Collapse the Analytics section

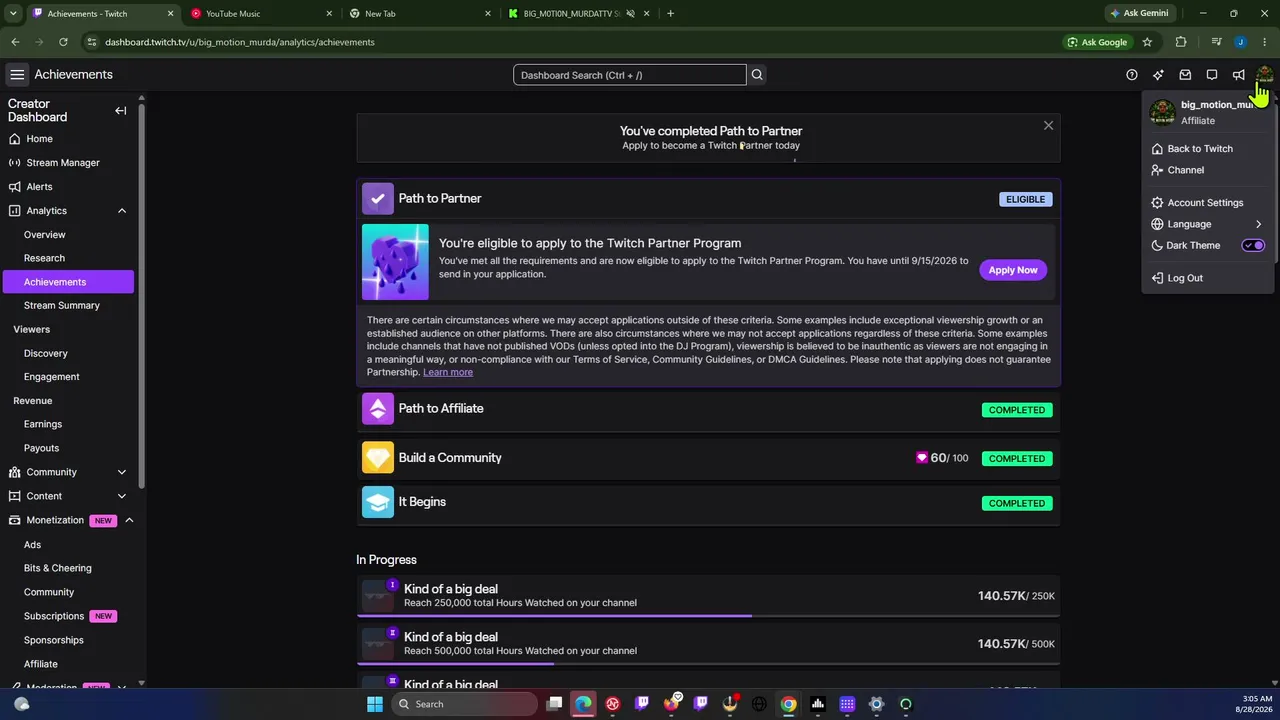(122, 211)
